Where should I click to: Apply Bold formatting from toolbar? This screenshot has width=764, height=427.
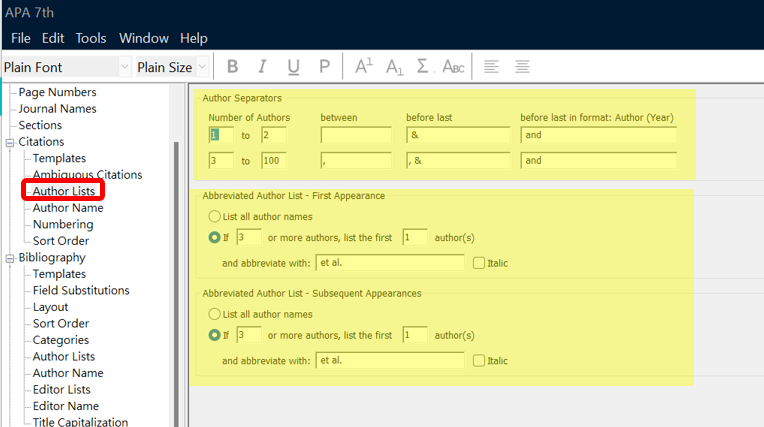click(232, 66)
